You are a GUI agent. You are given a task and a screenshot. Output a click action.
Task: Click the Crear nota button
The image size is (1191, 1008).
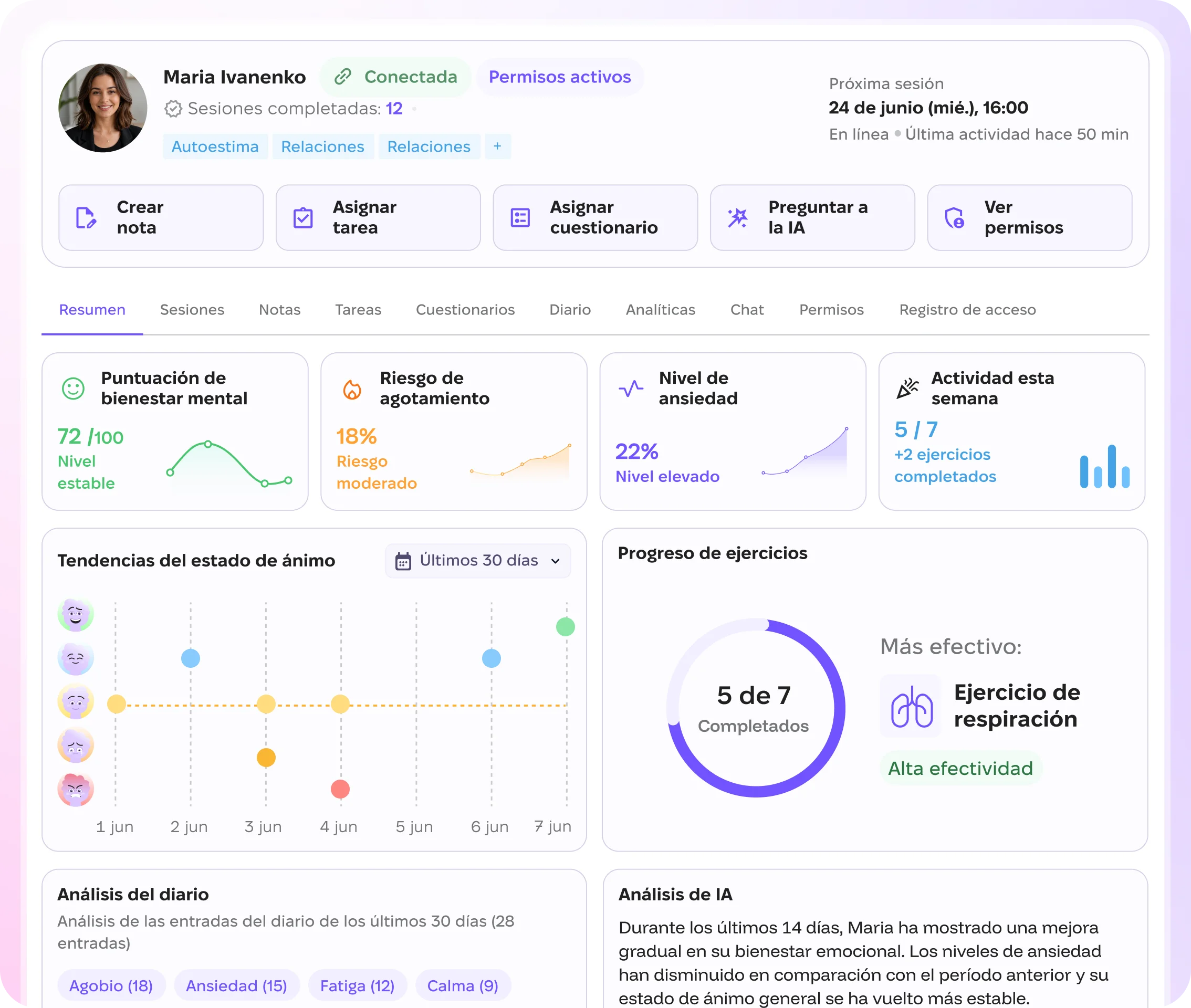click(x=161, y=218)
